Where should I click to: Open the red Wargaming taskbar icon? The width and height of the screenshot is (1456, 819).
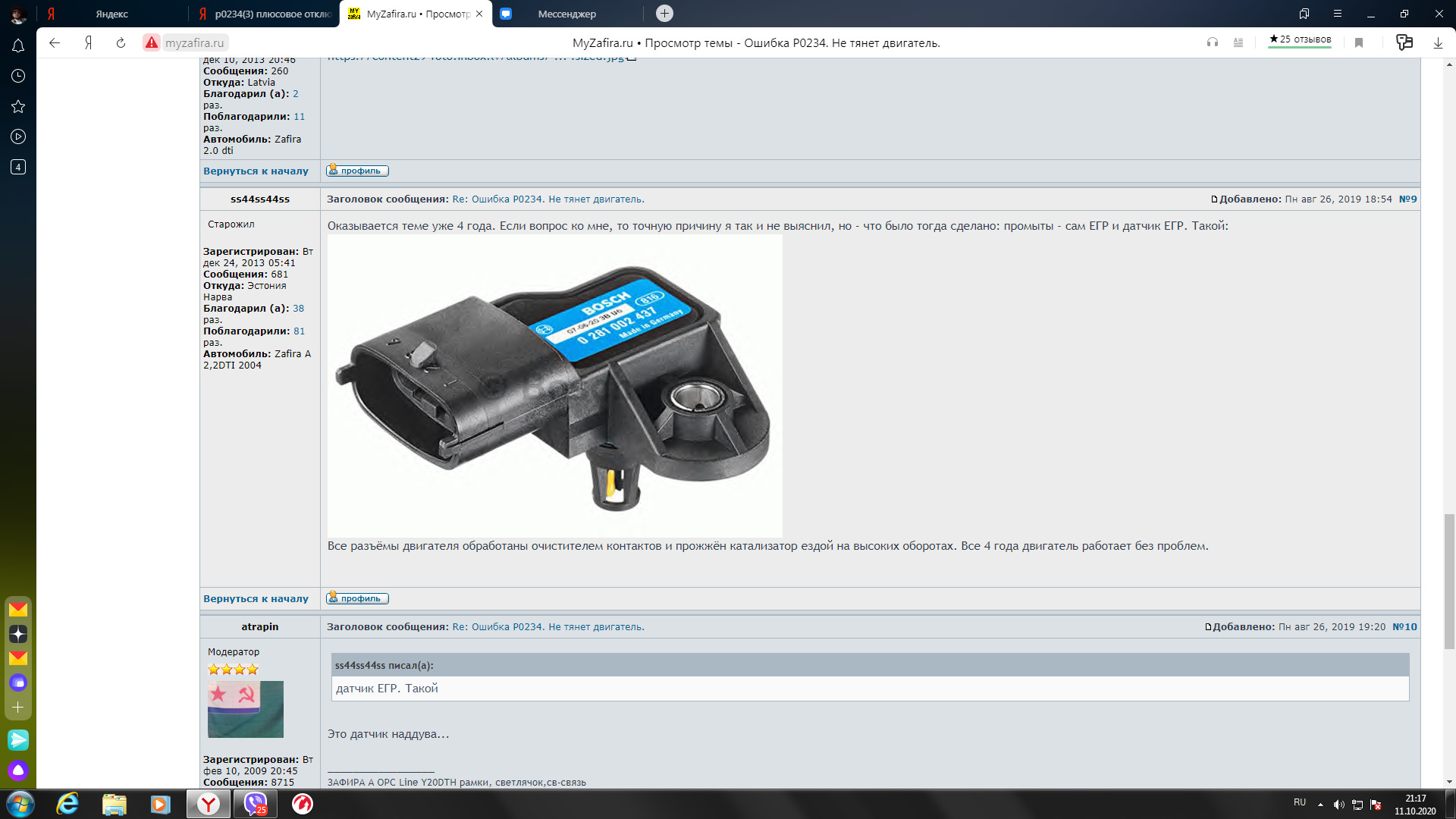302,804
